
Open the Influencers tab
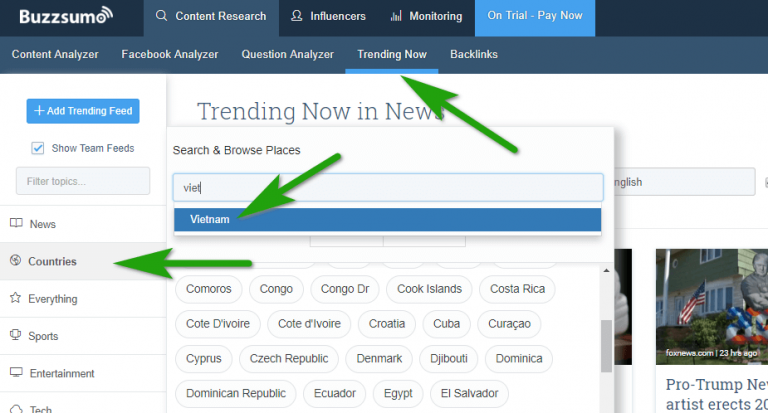328,16
